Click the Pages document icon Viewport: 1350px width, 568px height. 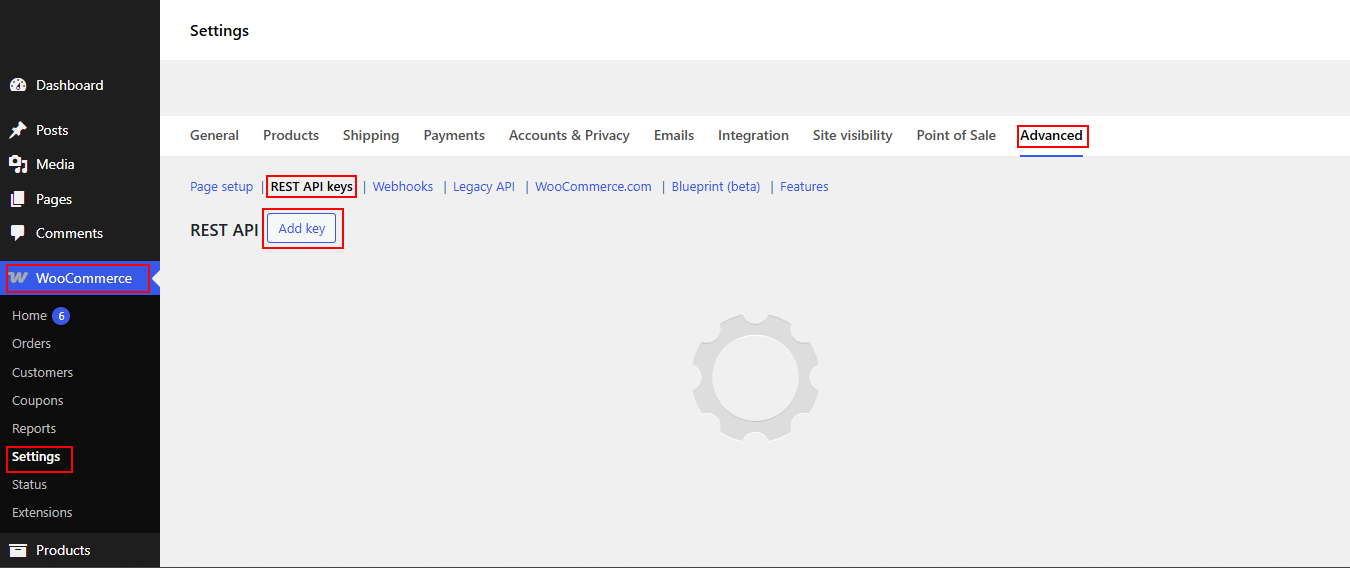(x=18, y=199)
